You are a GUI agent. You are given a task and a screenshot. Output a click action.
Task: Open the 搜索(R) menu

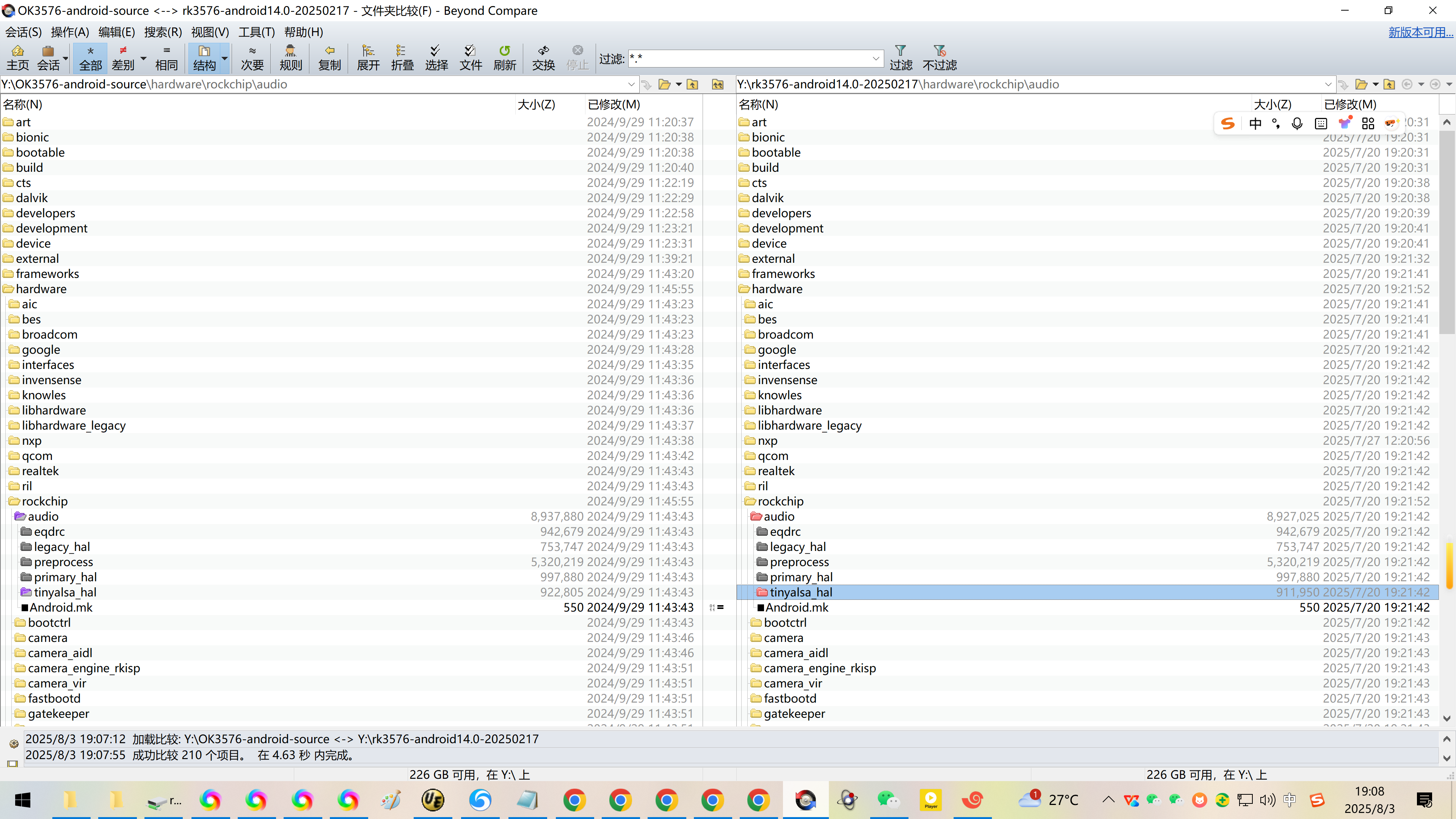pos(163,32)
